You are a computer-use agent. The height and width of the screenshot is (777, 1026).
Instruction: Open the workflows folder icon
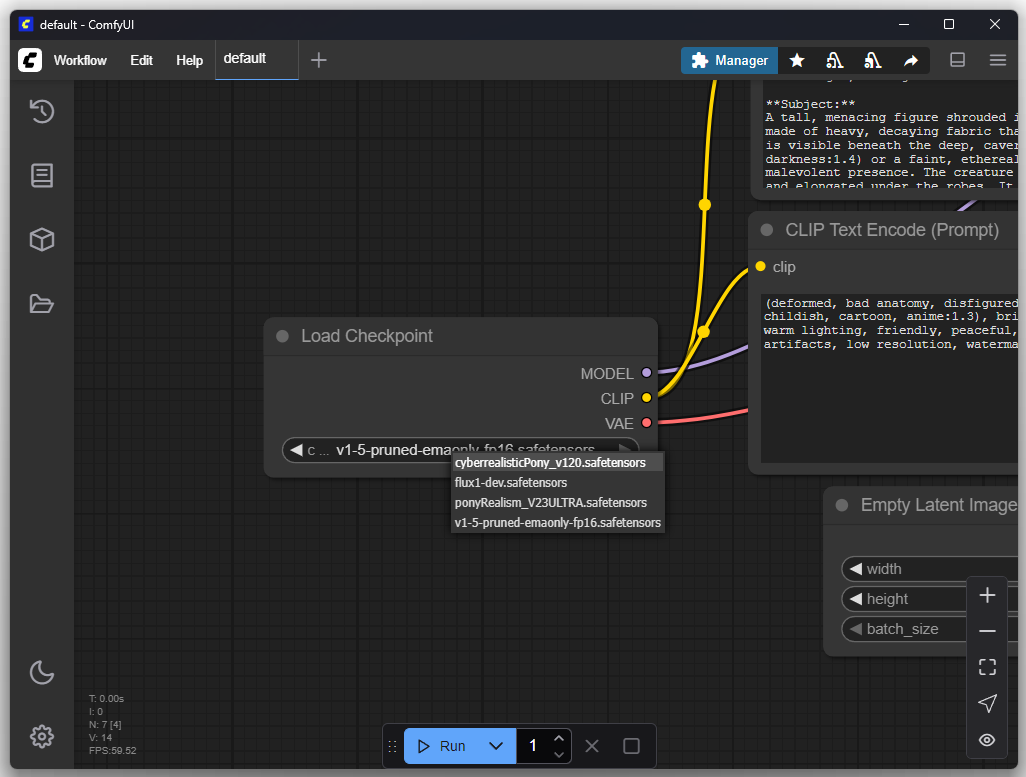pyautogui.click(x=41, y=304)
